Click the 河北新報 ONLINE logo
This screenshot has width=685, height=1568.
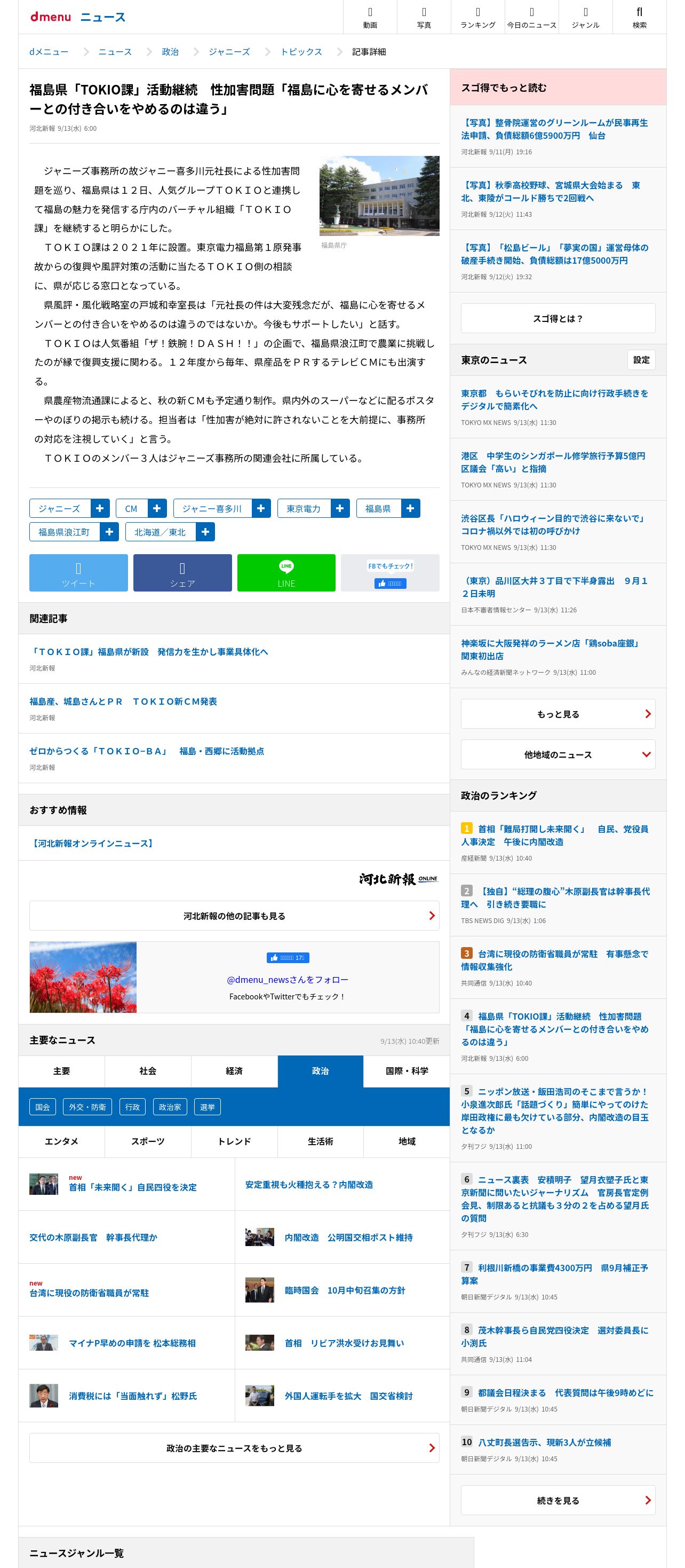point(398,879)
